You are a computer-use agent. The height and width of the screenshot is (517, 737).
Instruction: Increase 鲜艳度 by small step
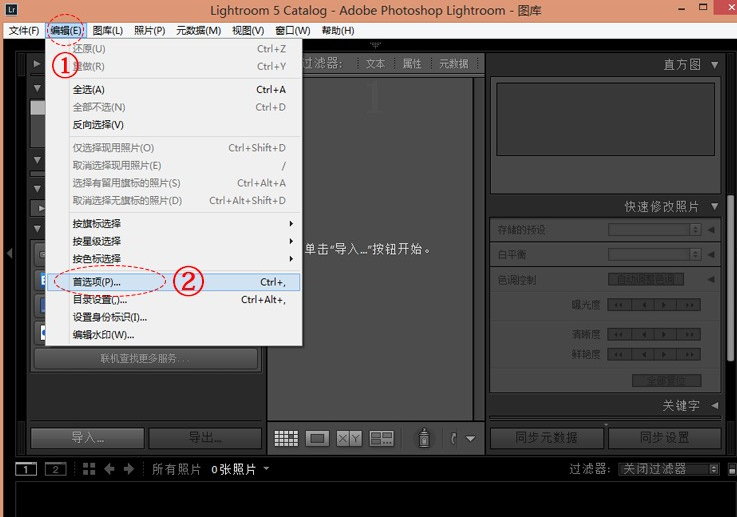[666, 354]
